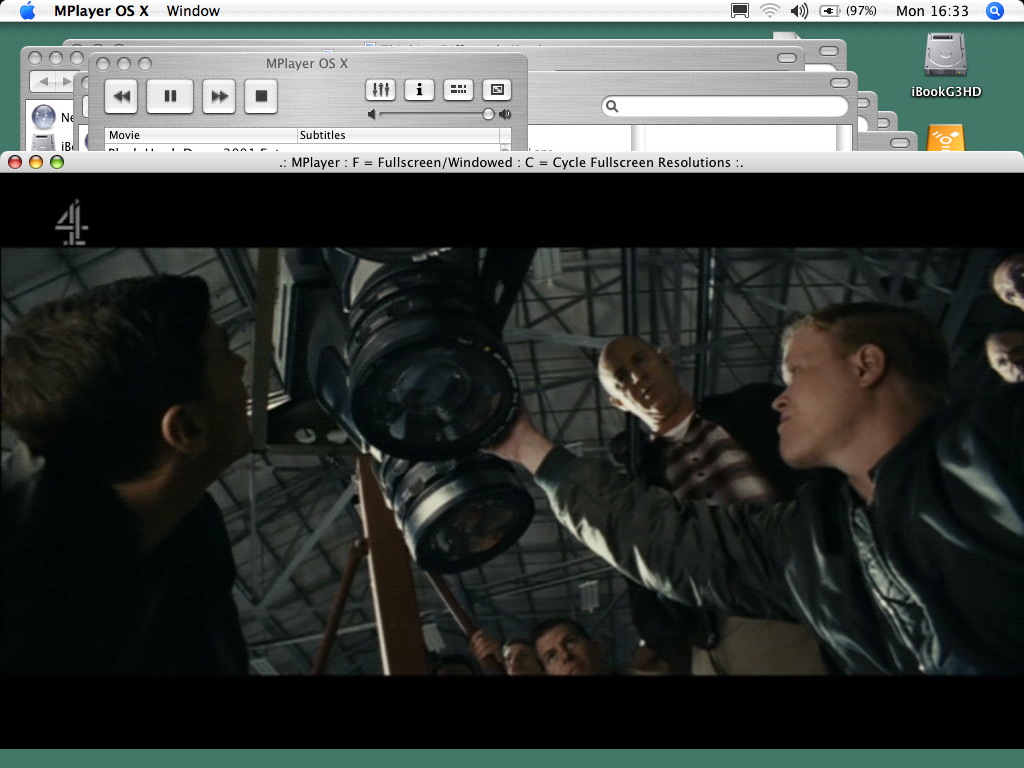
Task: Pause the movie playback
Action: tap(170, 96)
